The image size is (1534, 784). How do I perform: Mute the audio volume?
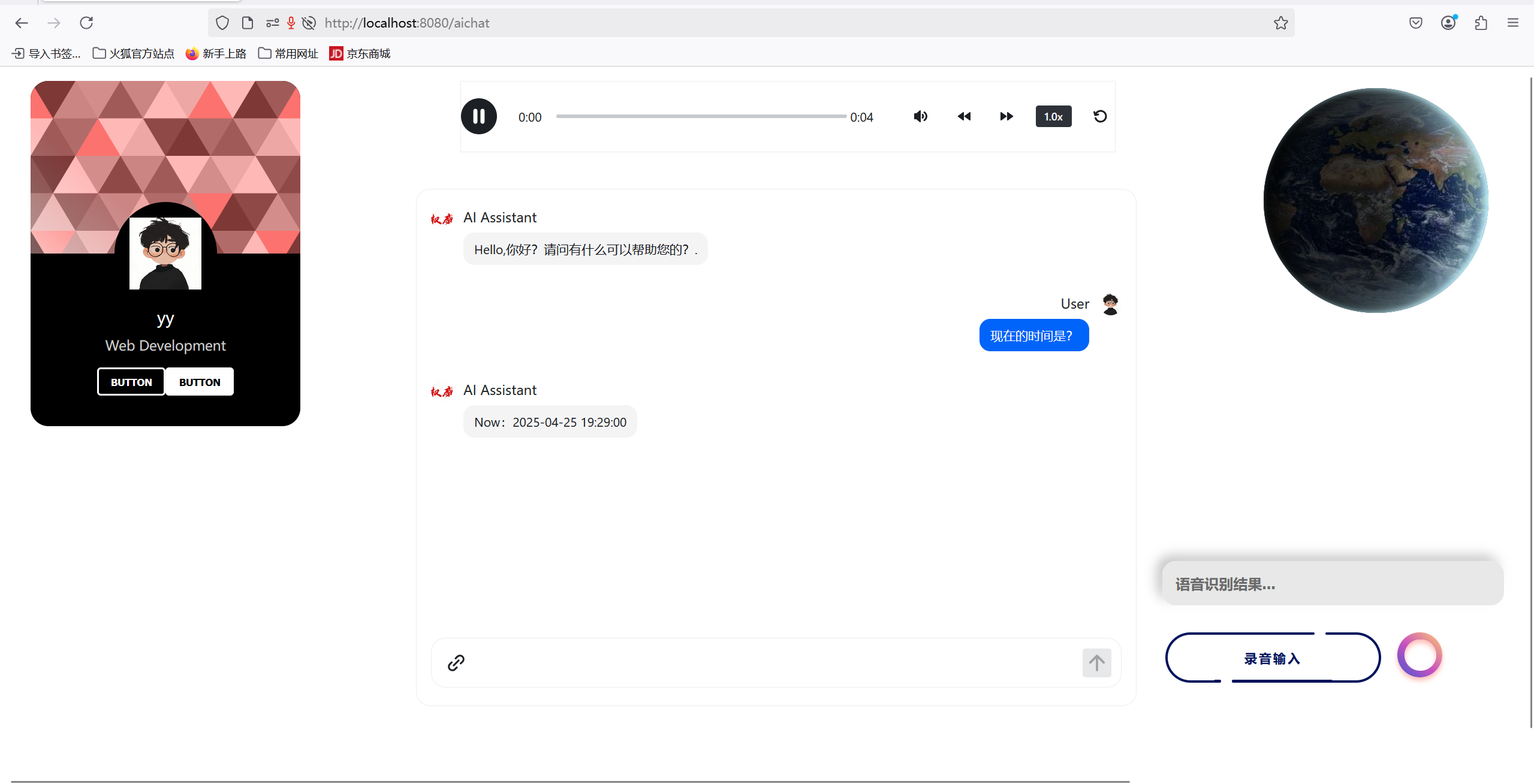click(920, 116)
